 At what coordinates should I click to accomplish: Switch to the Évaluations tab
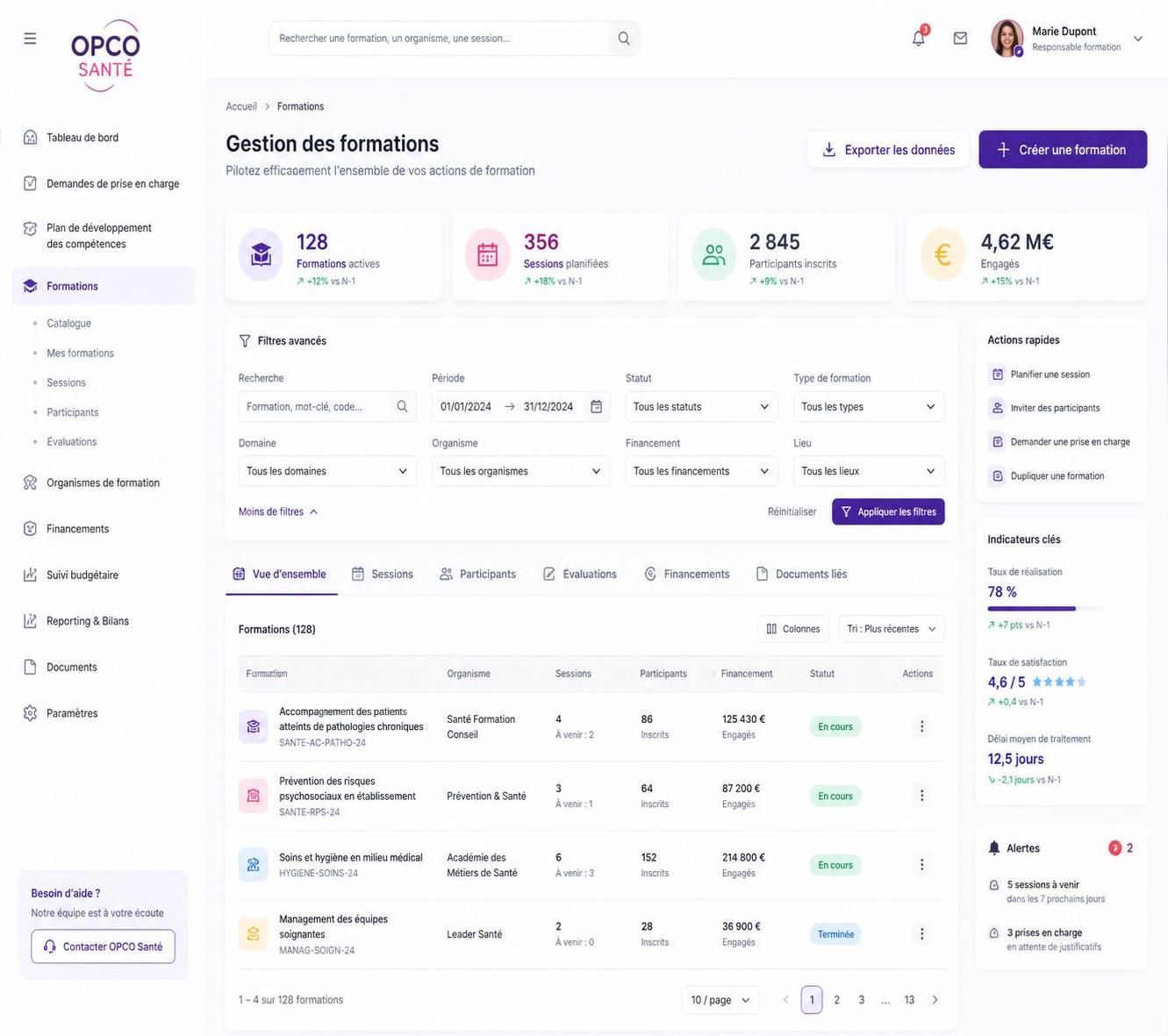point(580,575)
